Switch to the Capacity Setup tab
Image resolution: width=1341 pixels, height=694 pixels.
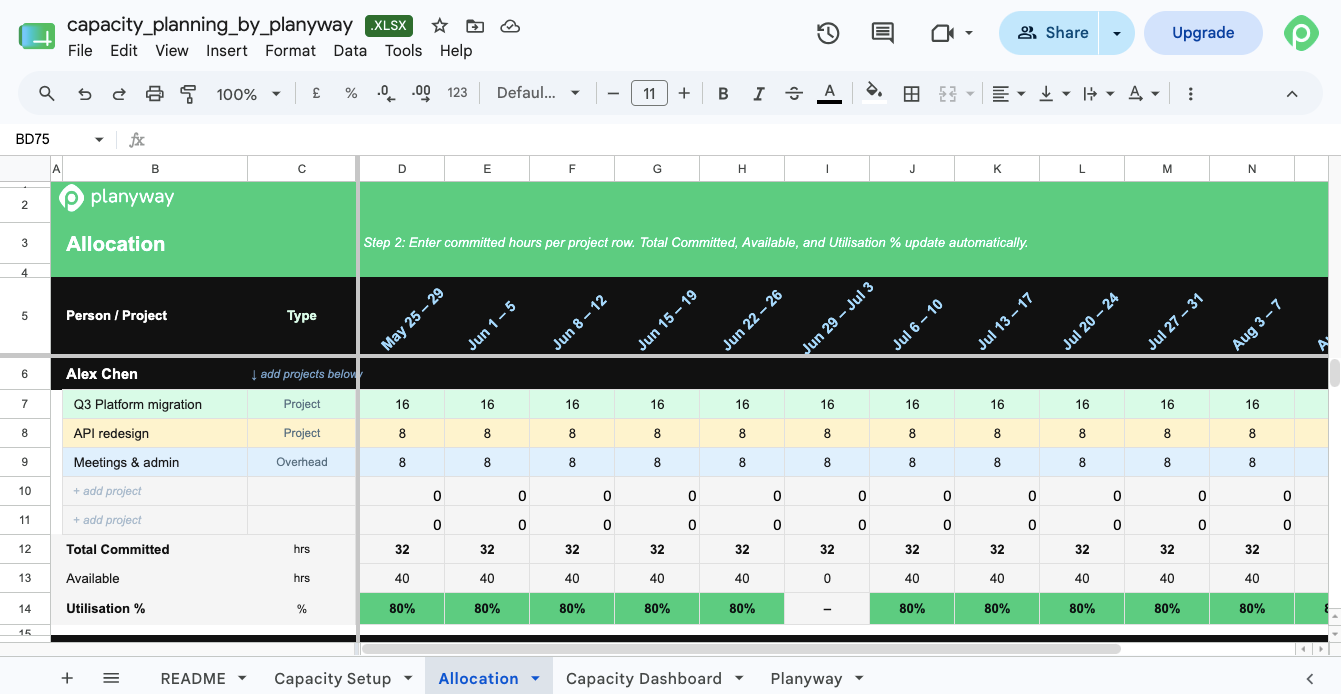click(x=333, y=678)
